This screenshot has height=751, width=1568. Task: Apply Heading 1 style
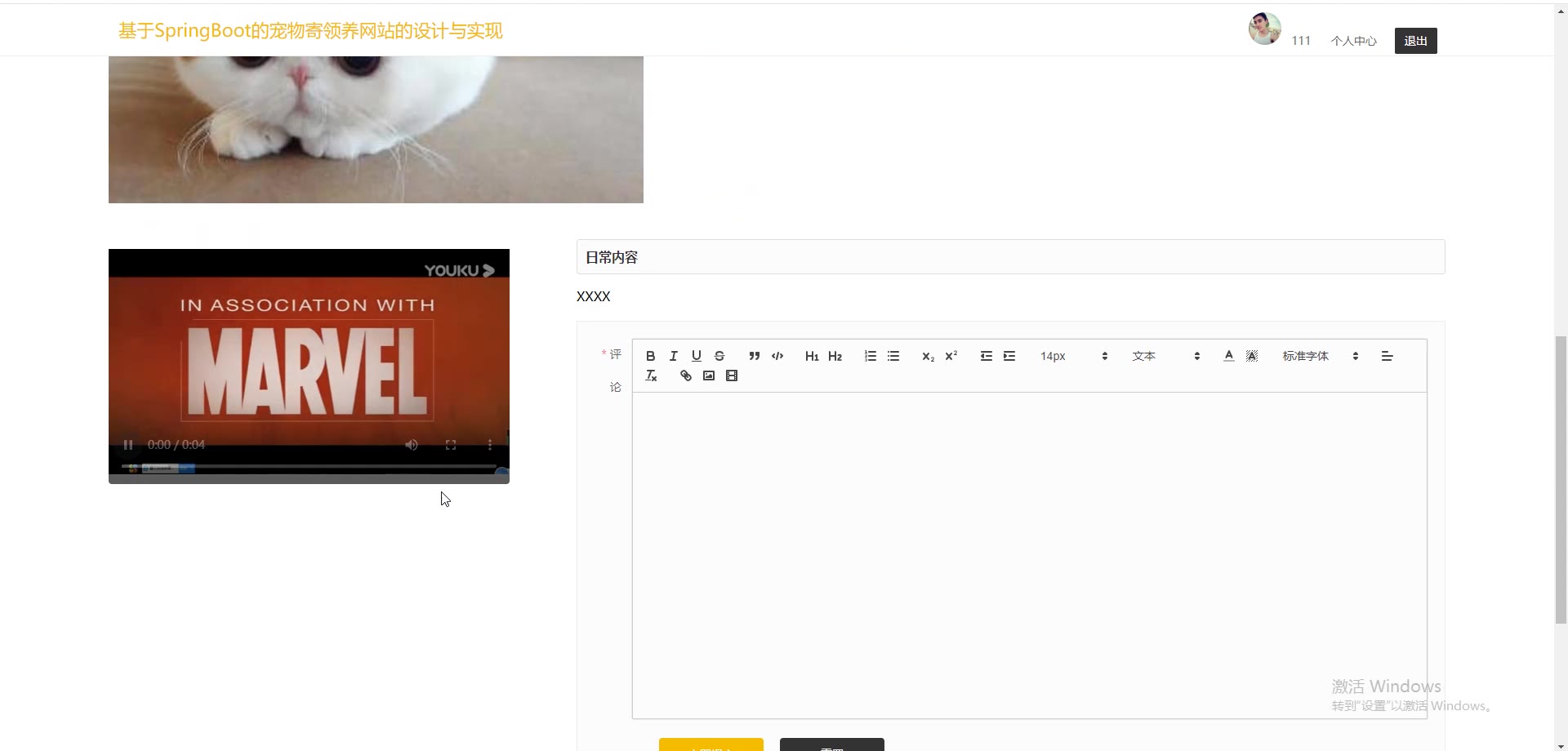(x=812, y=356)
